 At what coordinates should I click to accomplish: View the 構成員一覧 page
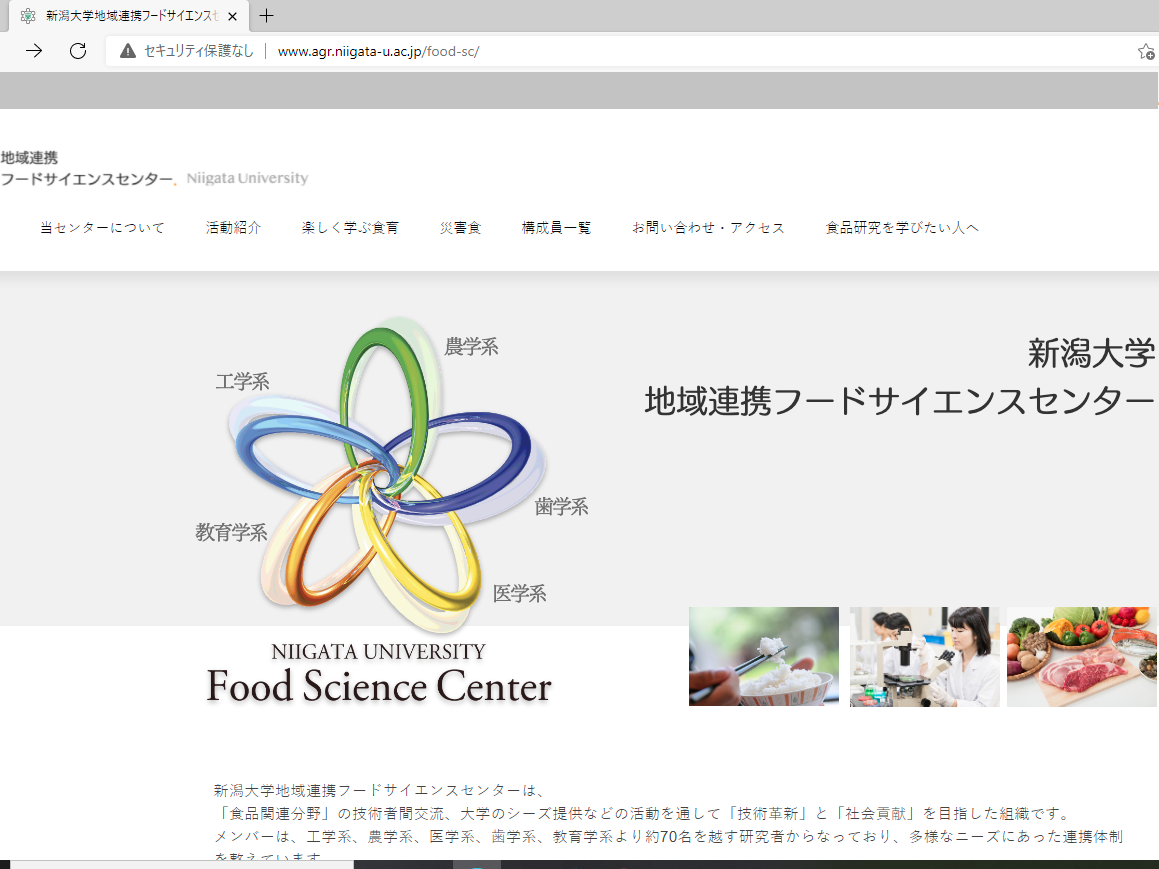pyautogui.click(x=557, y=228)
